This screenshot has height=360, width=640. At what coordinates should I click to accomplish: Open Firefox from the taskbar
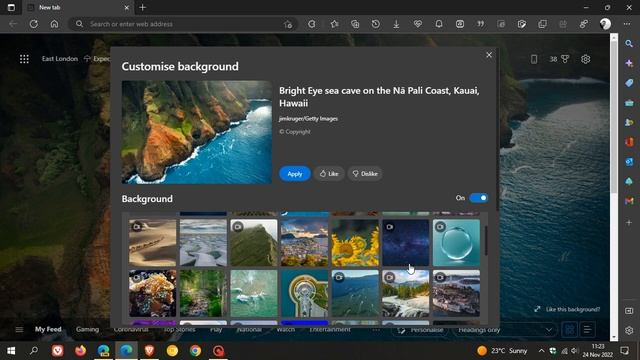coord(80,351)
